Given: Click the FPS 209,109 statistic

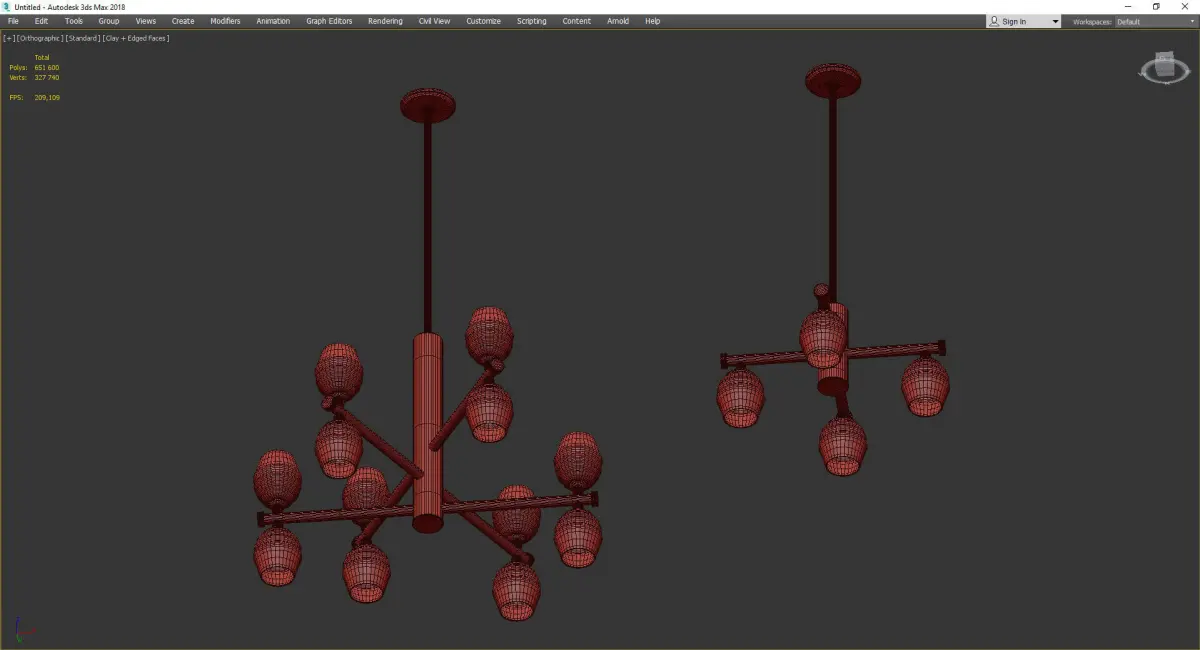Looking at the screenshot, I should coord(35,97).
